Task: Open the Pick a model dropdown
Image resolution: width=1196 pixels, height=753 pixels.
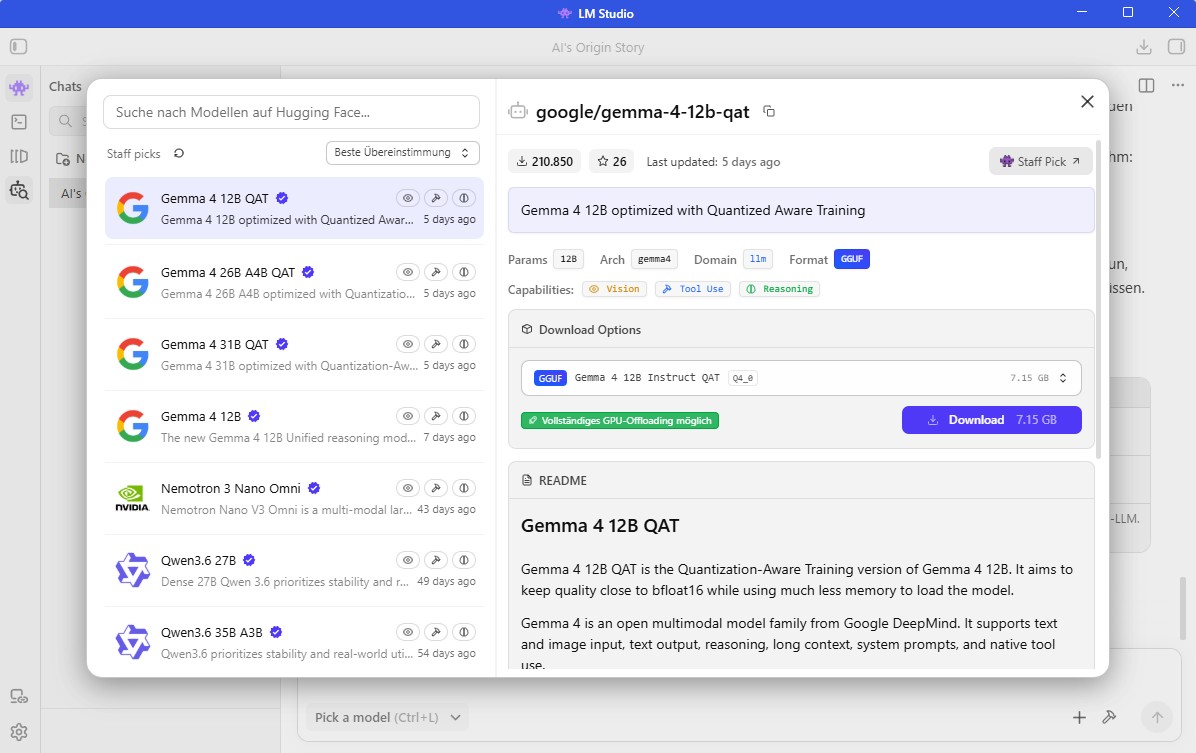Action: click(x=388, y=717)
